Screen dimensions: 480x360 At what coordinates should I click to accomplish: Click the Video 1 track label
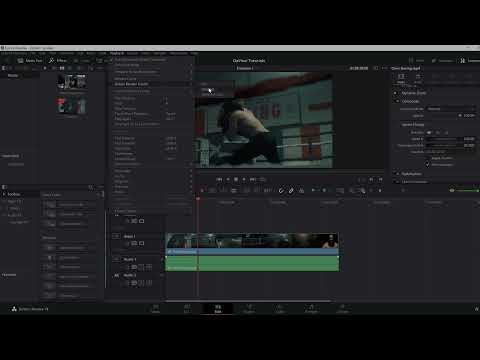click(130, 236)
